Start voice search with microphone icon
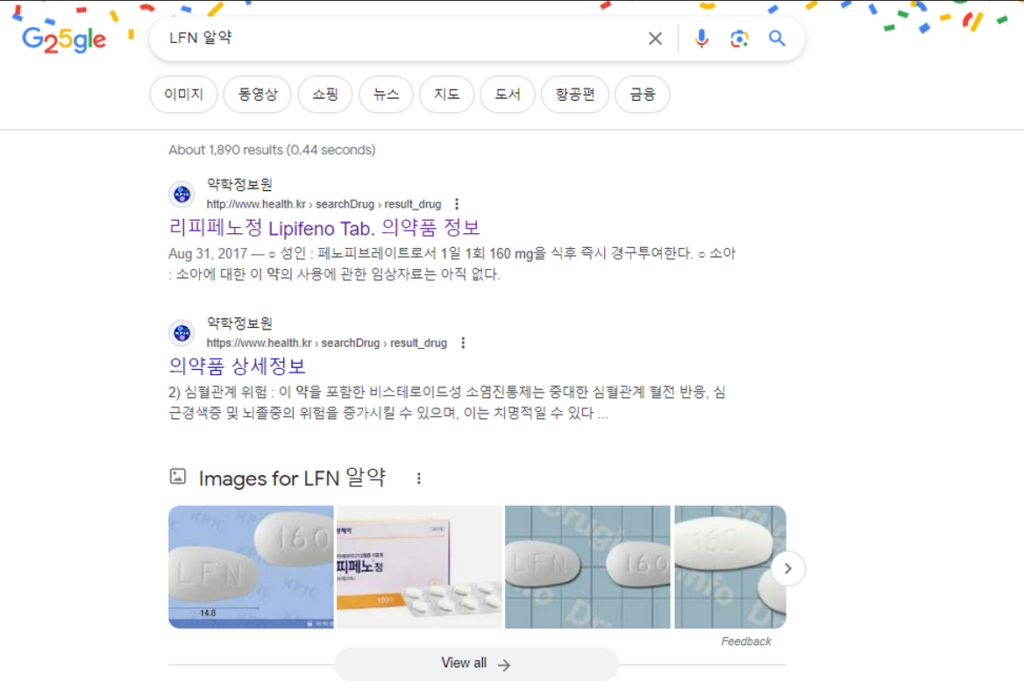This screenshot has width=1024, height=695. click(x=701, y=39)
